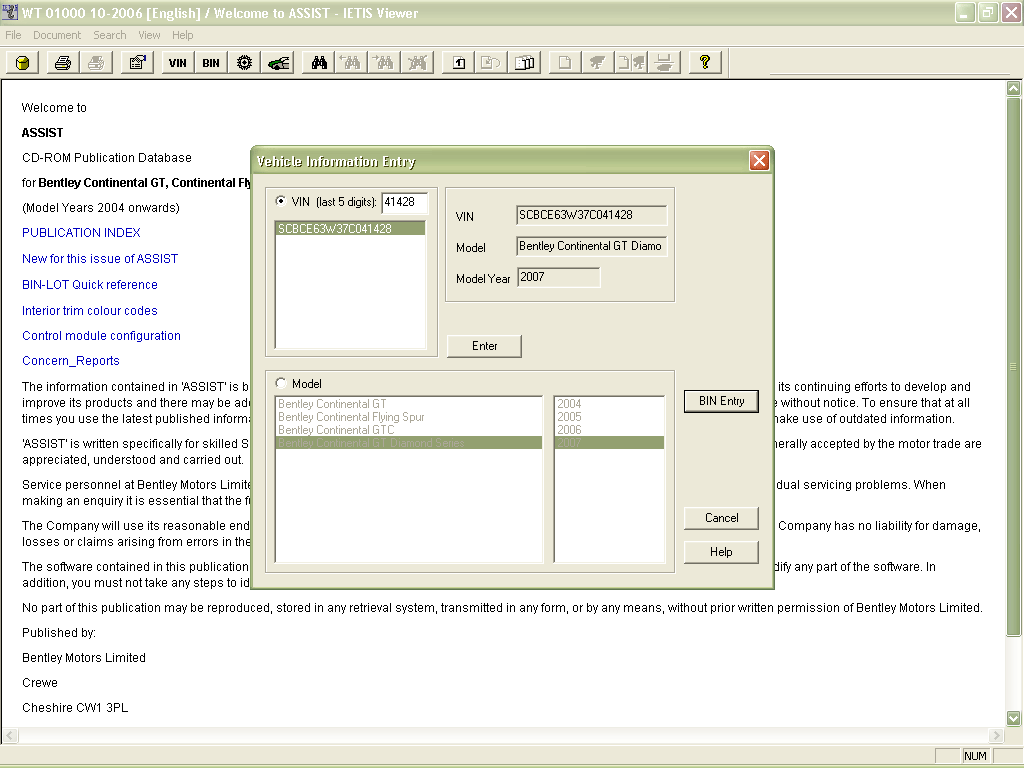1024x768 pixels.
Task: Click the horizontal scrollbar left arrow
Action: (9, 735)
